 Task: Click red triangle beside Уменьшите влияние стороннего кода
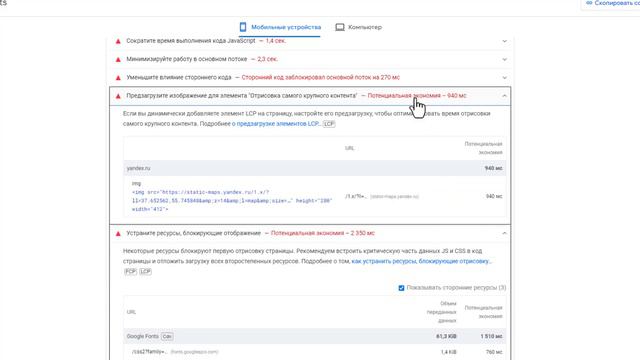click(118, 78)
